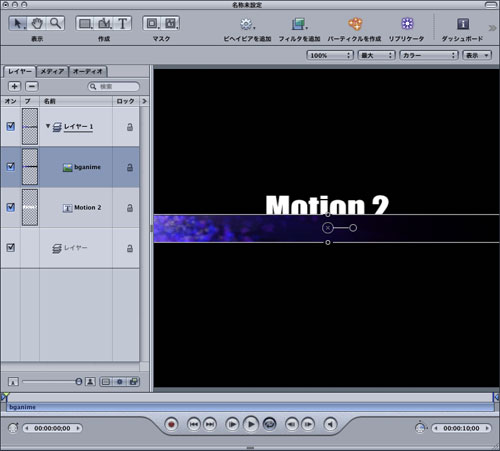Open Add Behavior gear menu
The width and height of the screenshot is (500, 451).
pyautogui.click(x=247, y=24)
